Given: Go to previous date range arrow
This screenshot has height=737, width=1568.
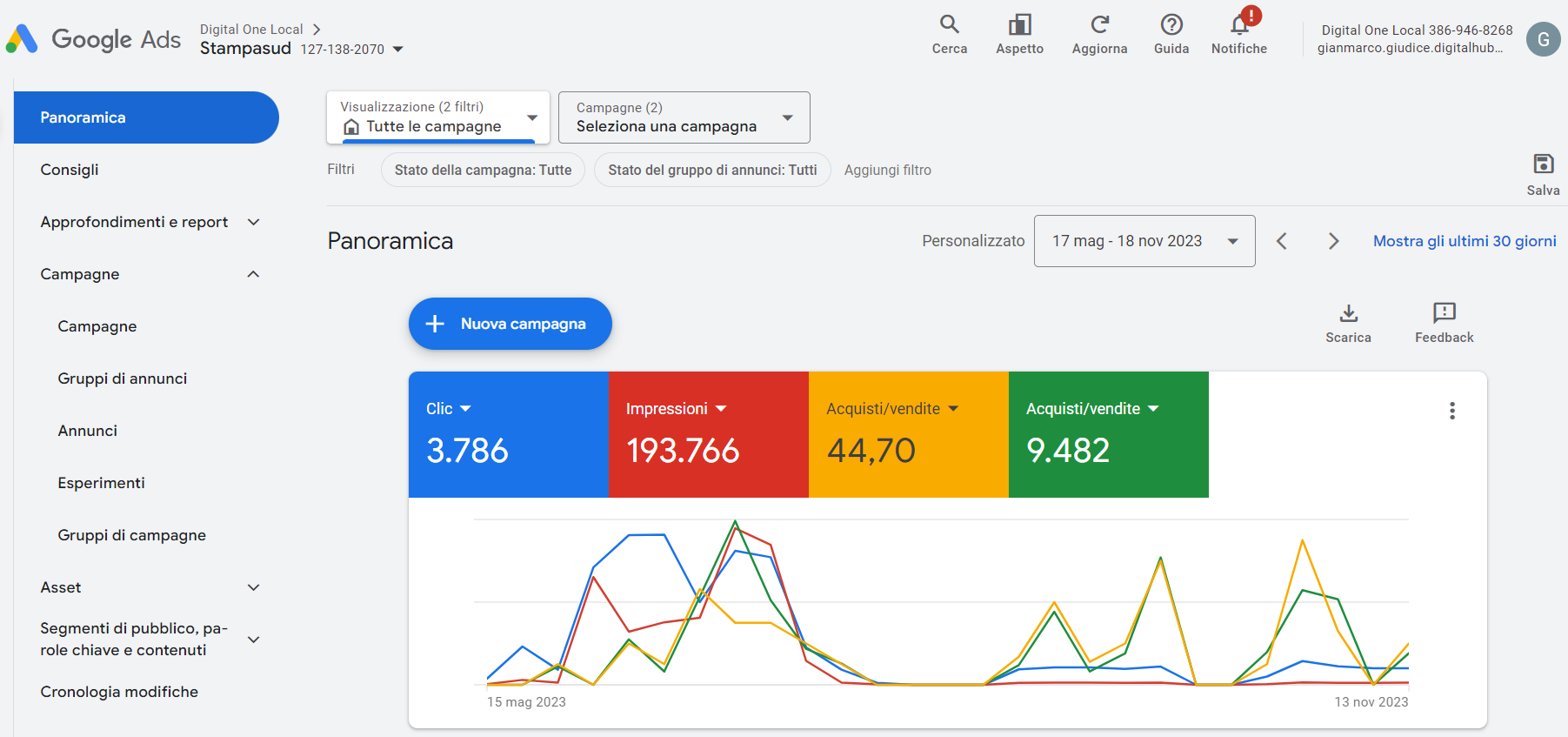Looking at the screenshot, I should point(1281,241).
